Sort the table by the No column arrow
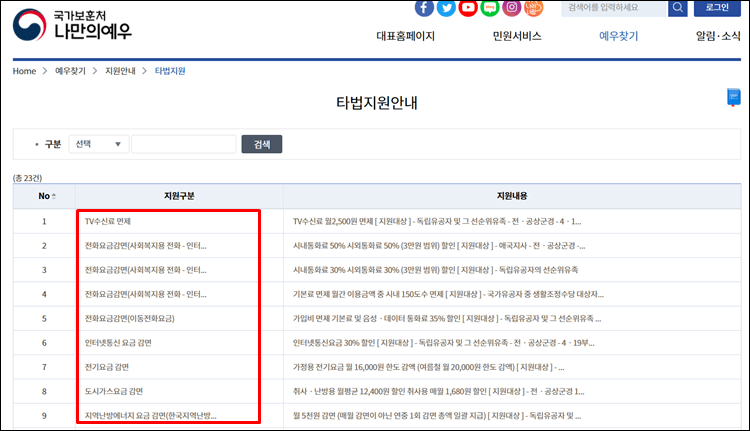 pyautogui.click(x=54, y=196)
